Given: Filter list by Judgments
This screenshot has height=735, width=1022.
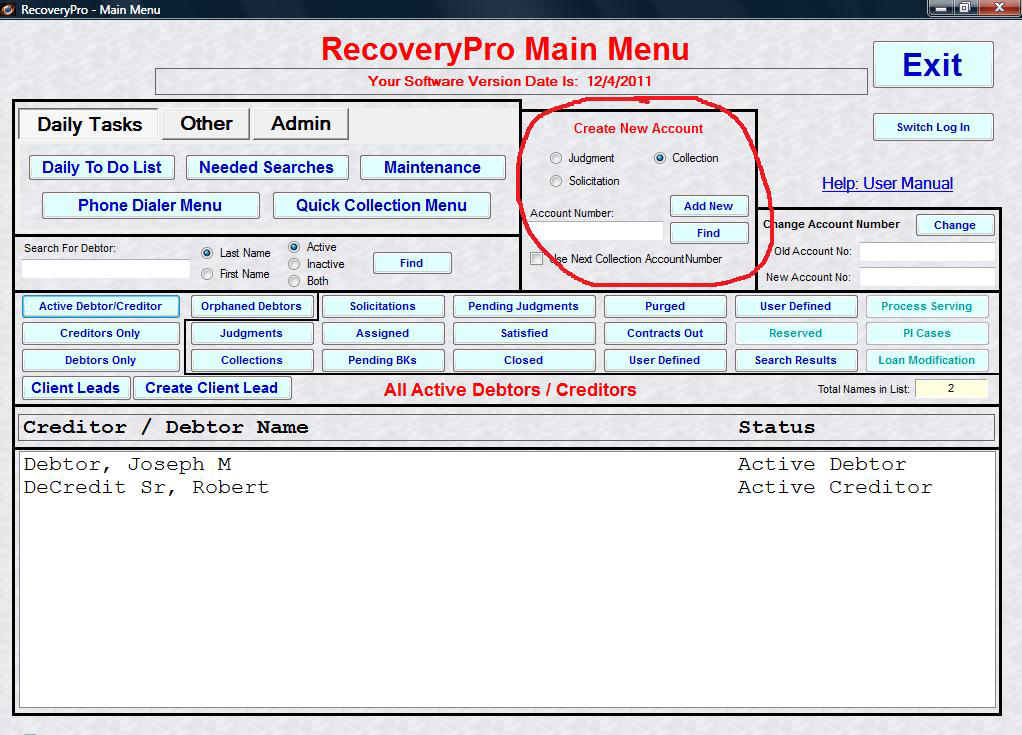Looking at the screenshot, I should pyautogui.click(x=252, y=333).
